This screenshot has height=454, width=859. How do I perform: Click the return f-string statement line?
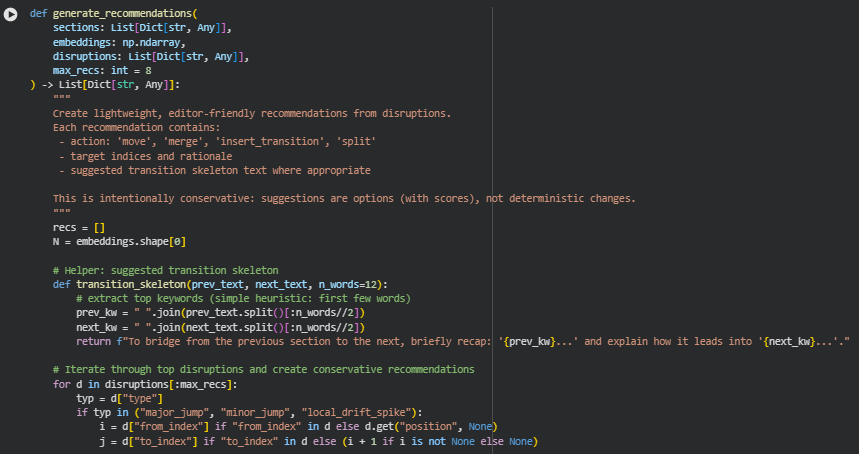pyautogui.click(x=460, y=341)
